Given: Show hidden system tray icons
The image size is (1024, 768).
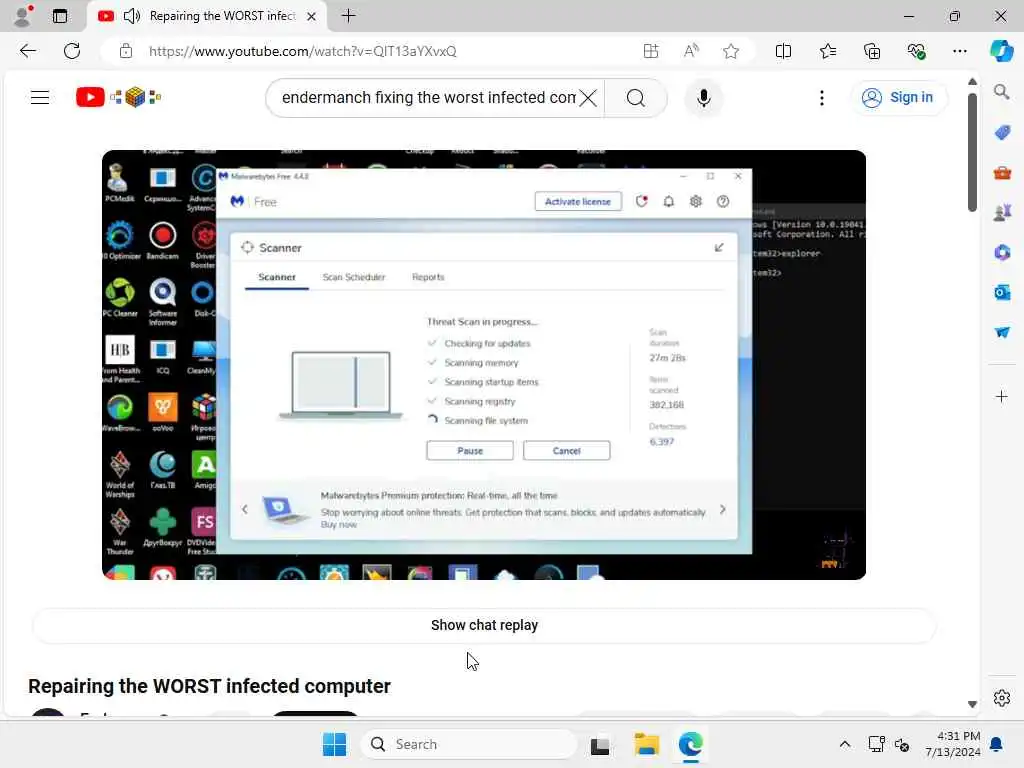Looking at the screenshot, I should [844, 744].
